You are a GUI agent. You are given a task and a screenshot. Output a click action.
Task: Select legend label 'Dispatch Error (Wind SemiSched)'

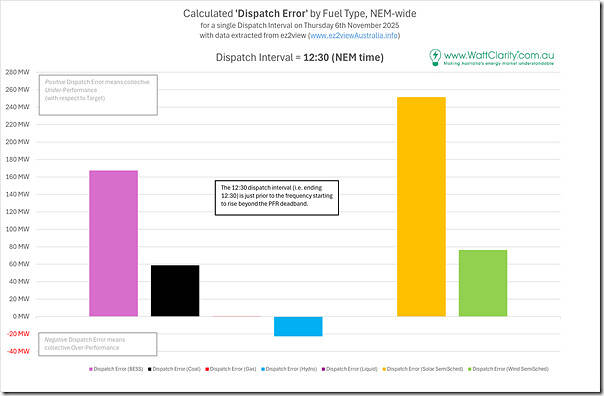click(x=510, y=369)
